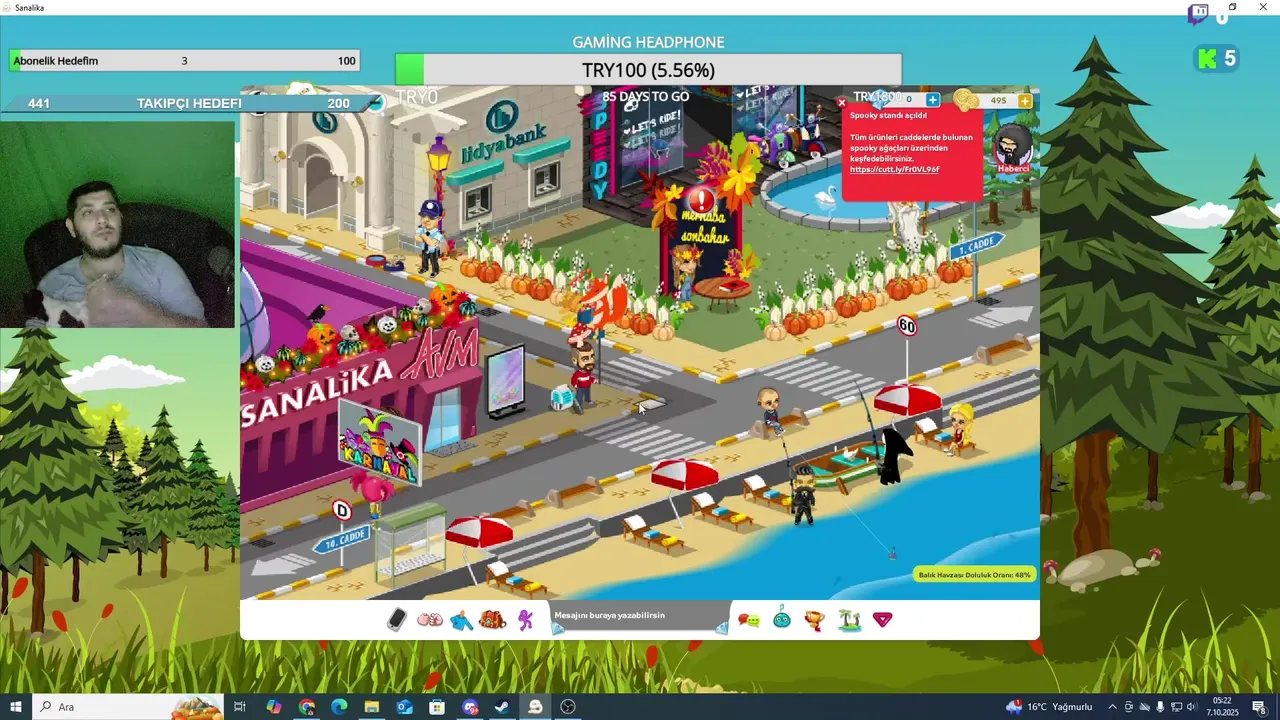This screenshot has width=1280, height=720.
Task: Click the Abonelik Hedefim goal bar
Action: click(x=184, y=61)
